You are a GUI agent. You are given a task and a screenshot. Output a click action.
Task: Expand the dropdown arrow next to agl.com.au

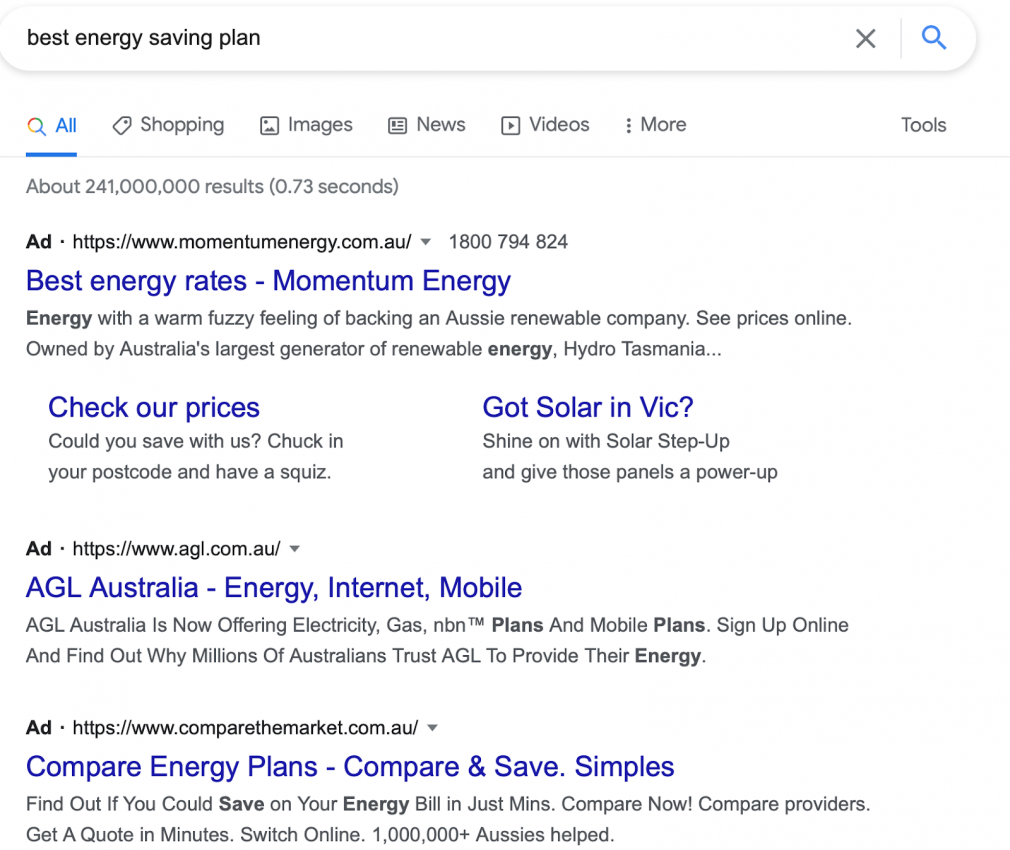click(x=294, y=549)
